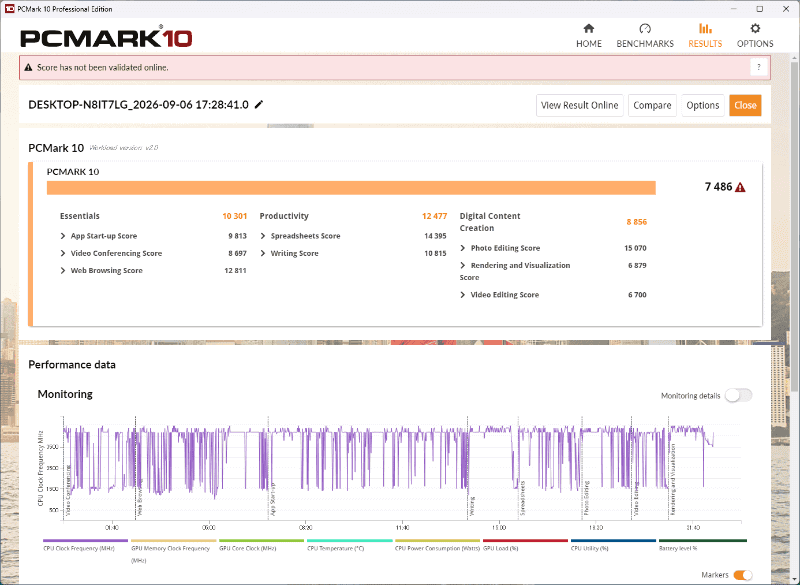This screenshot has width=800, height=585.
Task: Click the Web Browsing value 12 811
Action: point(235,270)
